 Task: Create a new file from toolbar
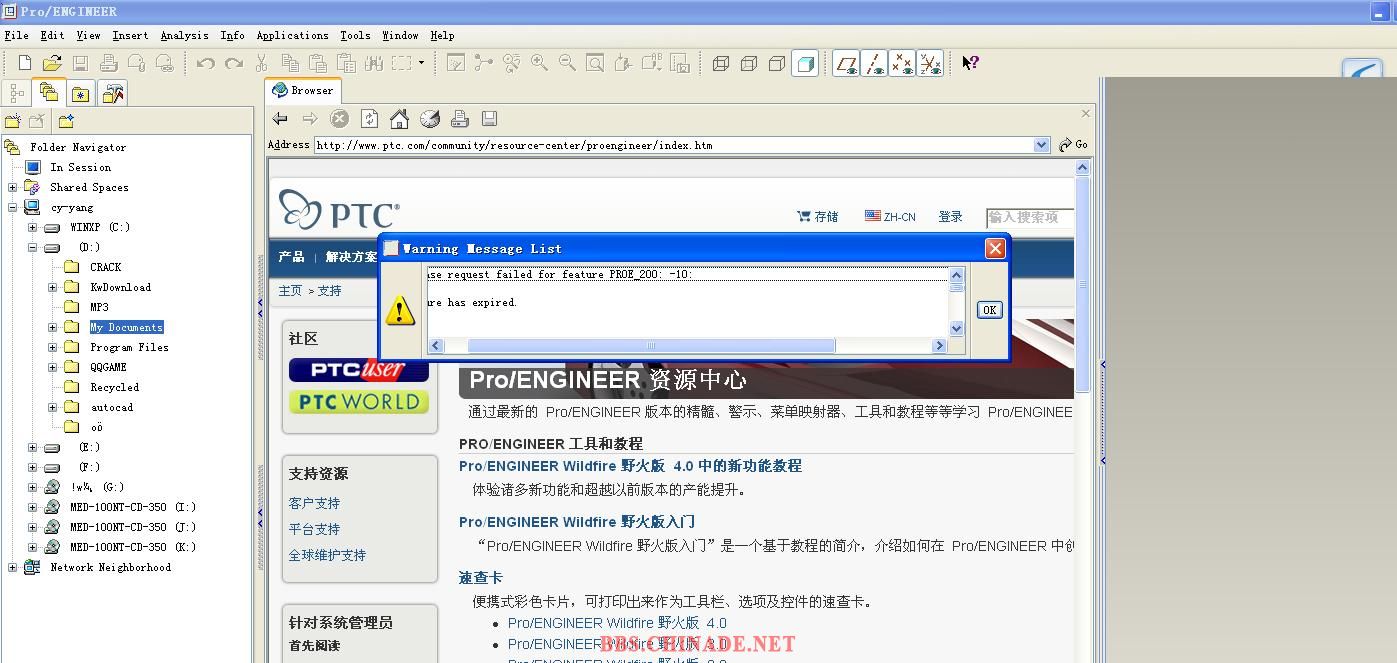click(25, 63)
